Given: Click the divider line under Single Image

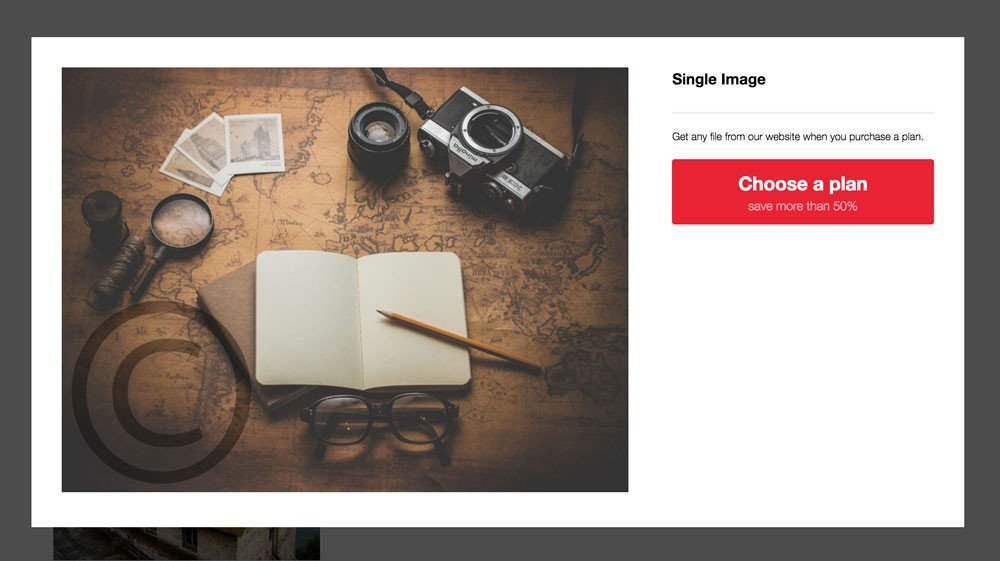Looking at the screenshot, I should [x=802, y=113].
